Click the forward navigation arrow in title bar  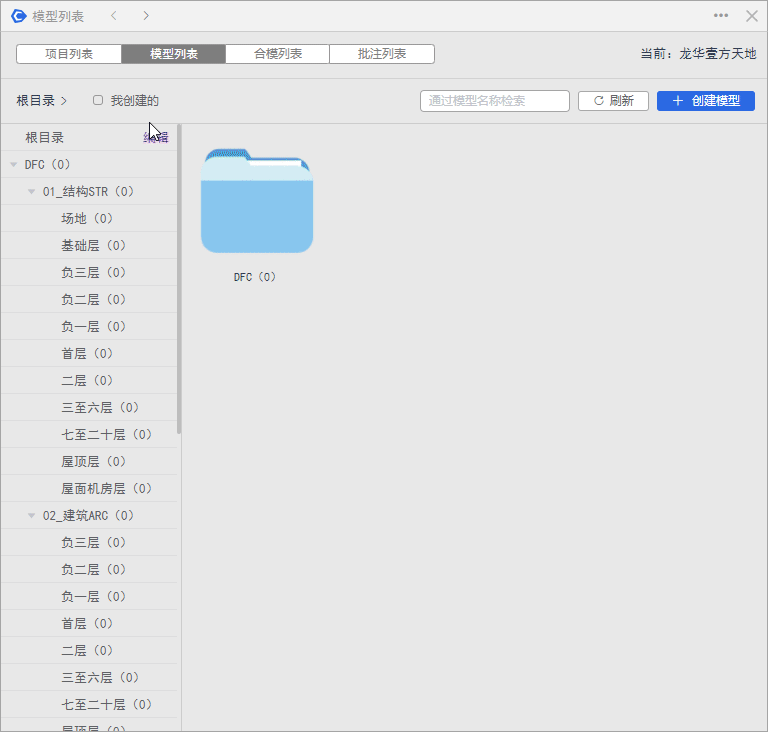pyautogui.click(x=146, y=16)
